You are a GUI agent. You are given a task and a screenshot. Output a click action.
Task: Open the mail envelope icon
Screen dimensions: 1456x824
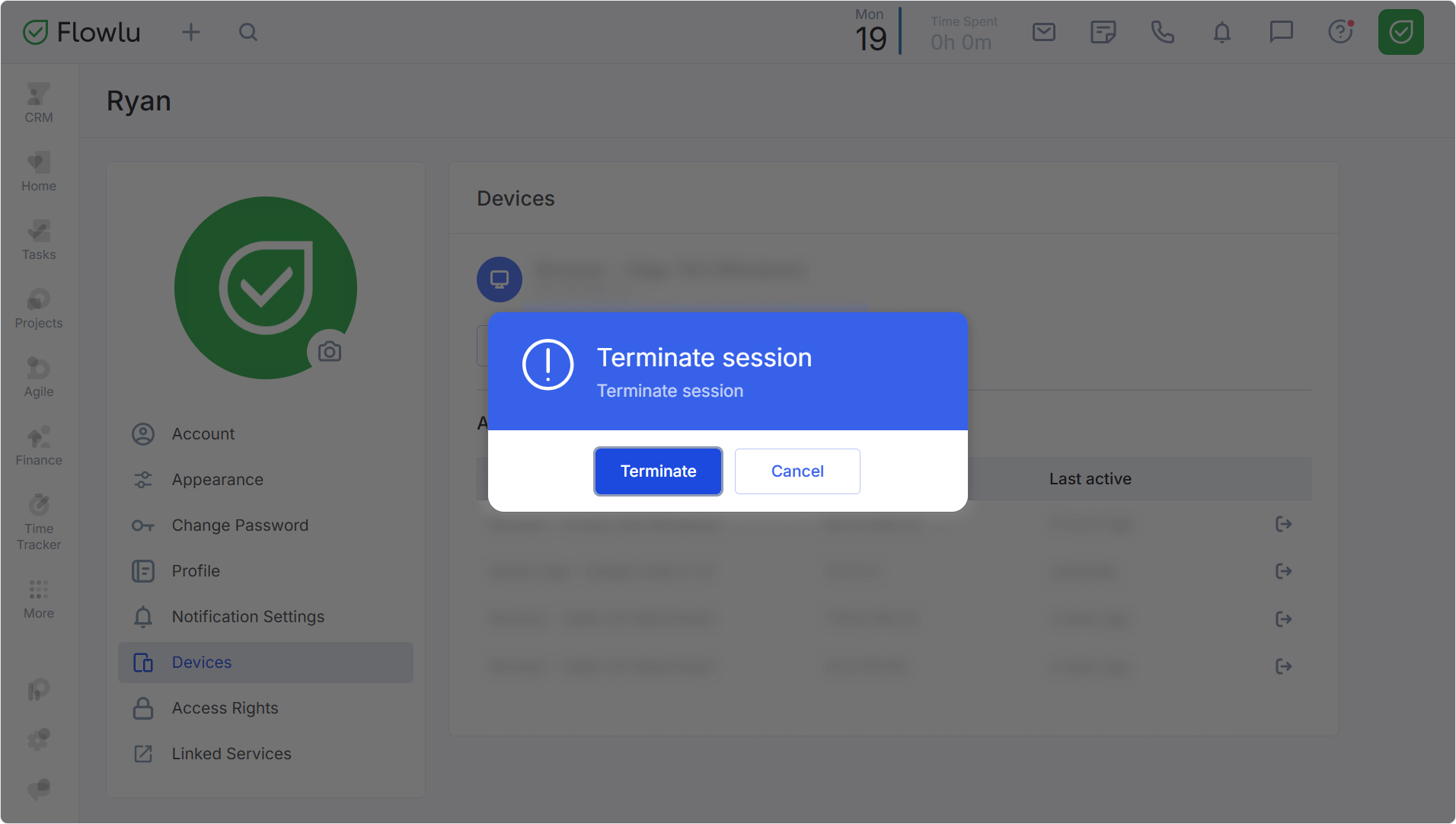(x=1043, y=32)
